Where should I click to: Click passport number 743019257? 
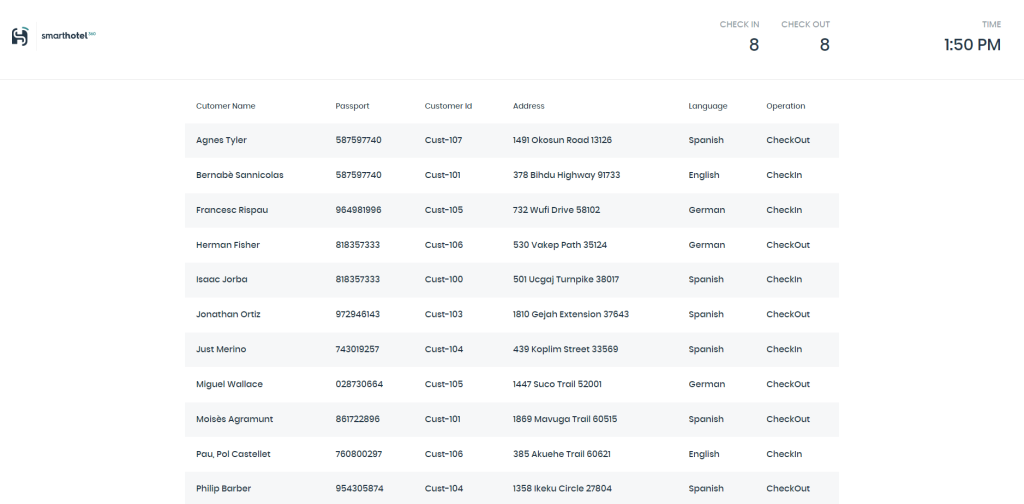[x=357, y=349]
